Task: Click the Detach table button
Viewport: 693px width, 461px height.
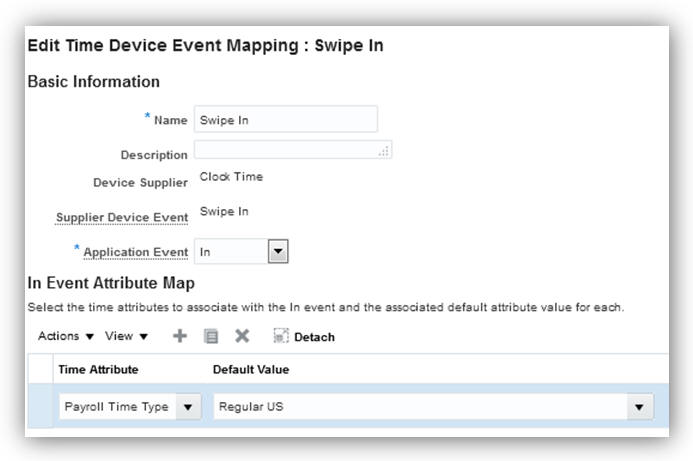Action: pos(304,337)
